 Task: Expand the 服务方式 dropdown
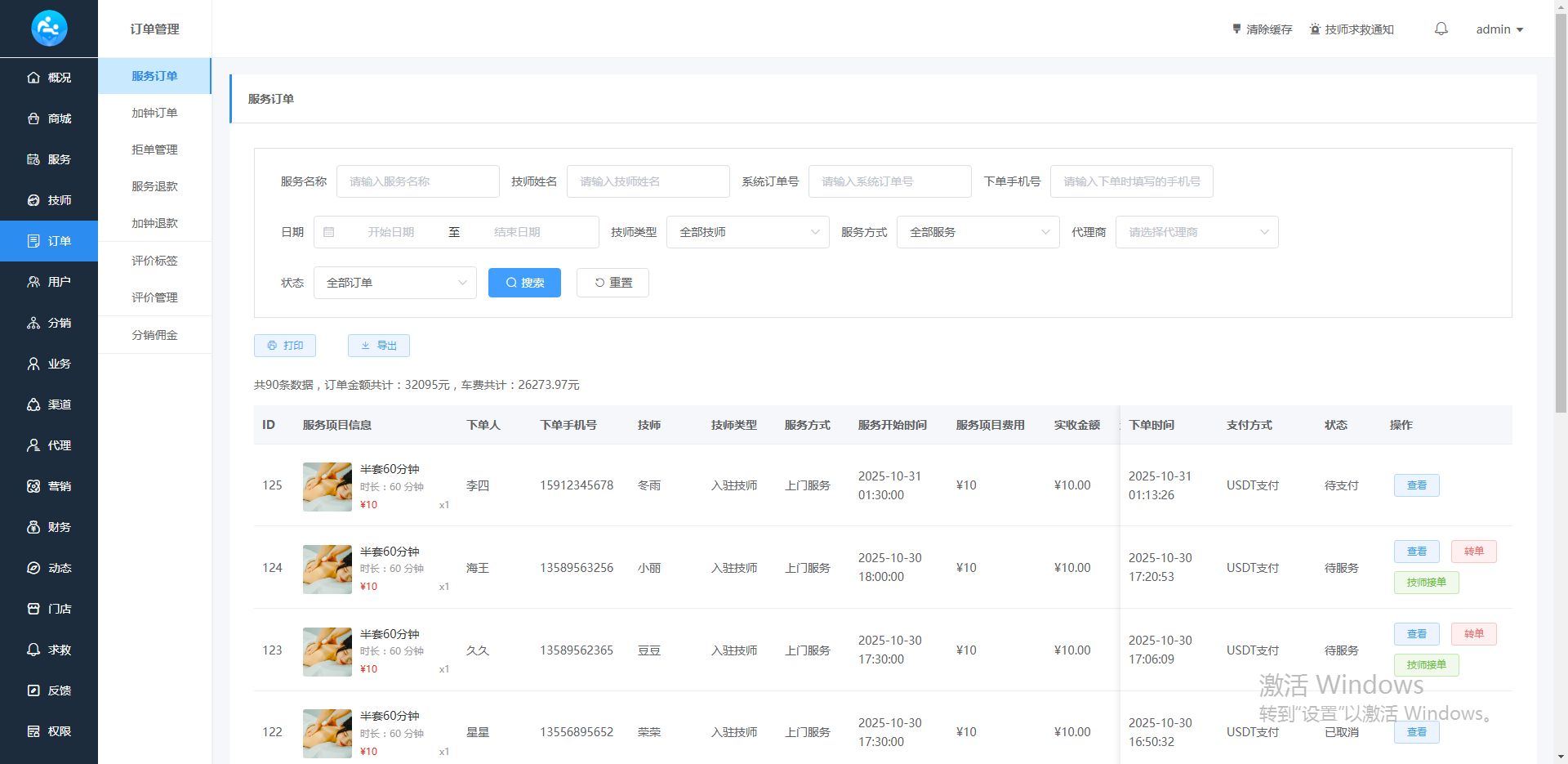point(978,232)
